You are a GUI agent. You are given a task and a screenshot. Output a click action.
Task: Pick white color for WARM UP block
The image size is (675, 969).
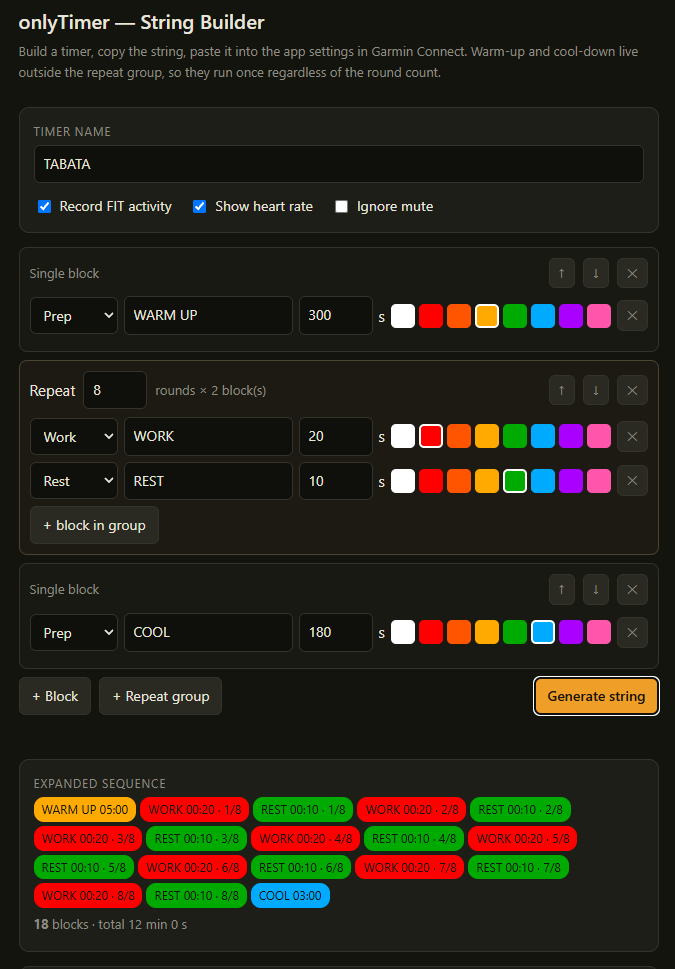(x=403, y=316)
